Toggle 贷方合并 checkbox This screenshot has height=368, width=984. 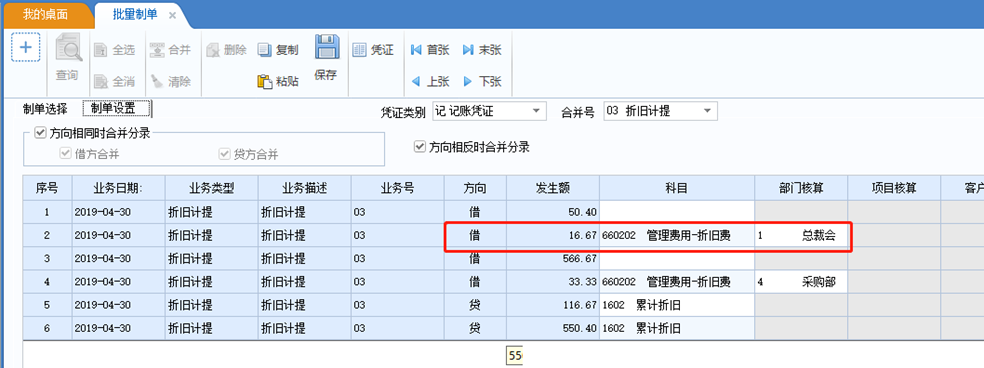(224, 154)
